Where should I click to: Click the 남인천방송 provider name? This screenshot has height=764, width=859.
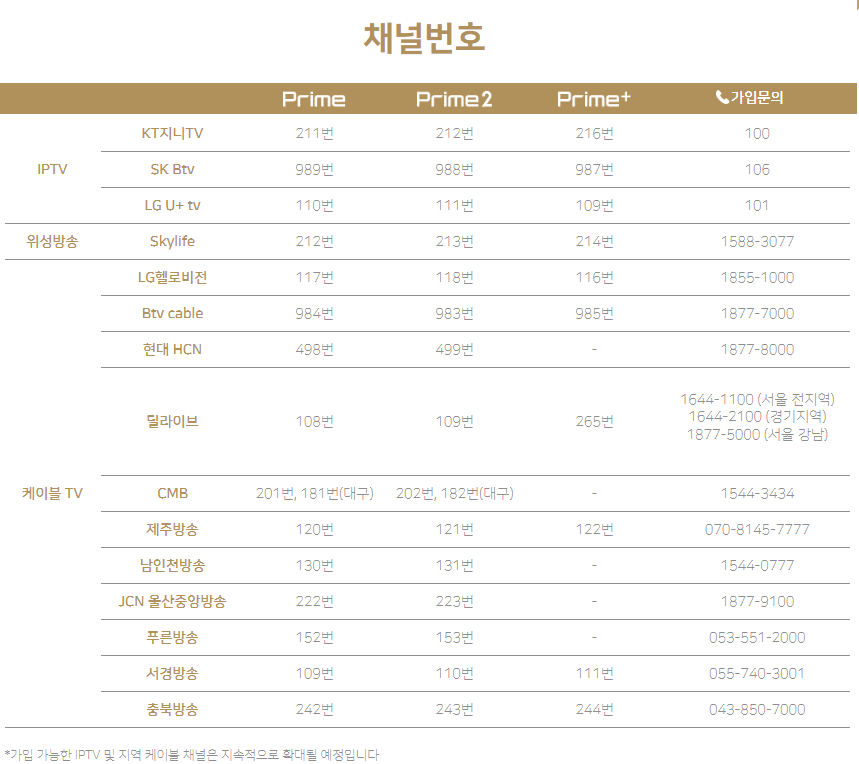tap(172, 566)
